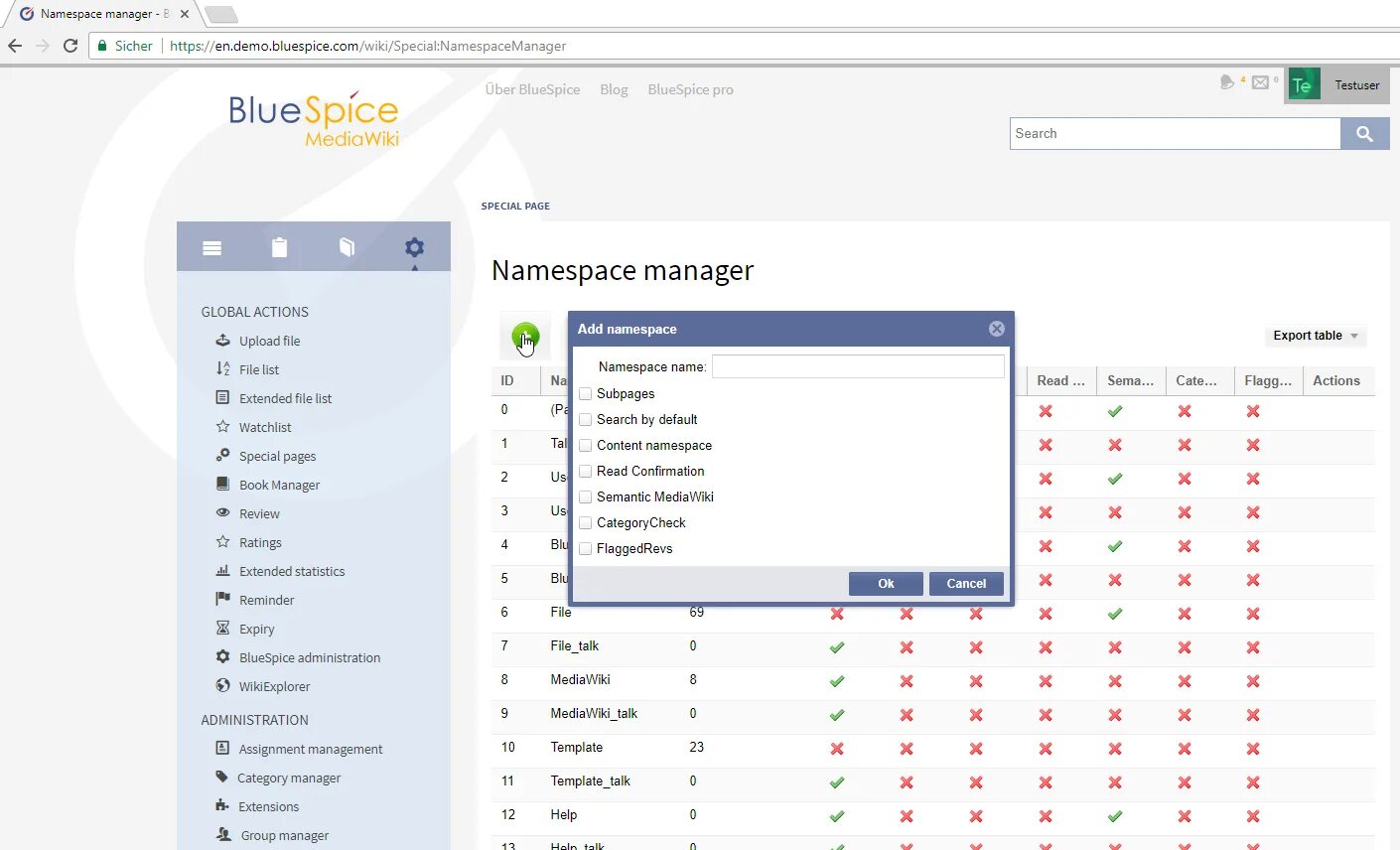Screen dimensions: 1400x850
Task: Click the Category manager tag icon
Action: coord(222,778)
